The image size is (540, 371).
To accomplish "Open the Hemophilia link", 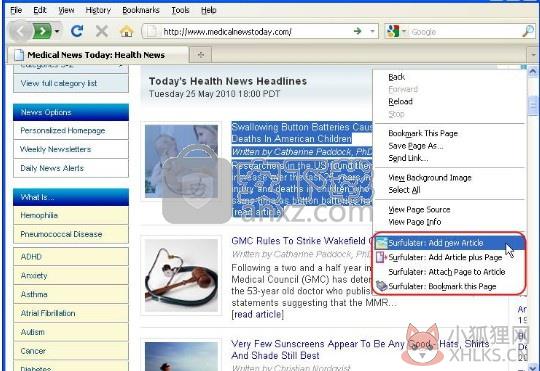I will 39,215.
